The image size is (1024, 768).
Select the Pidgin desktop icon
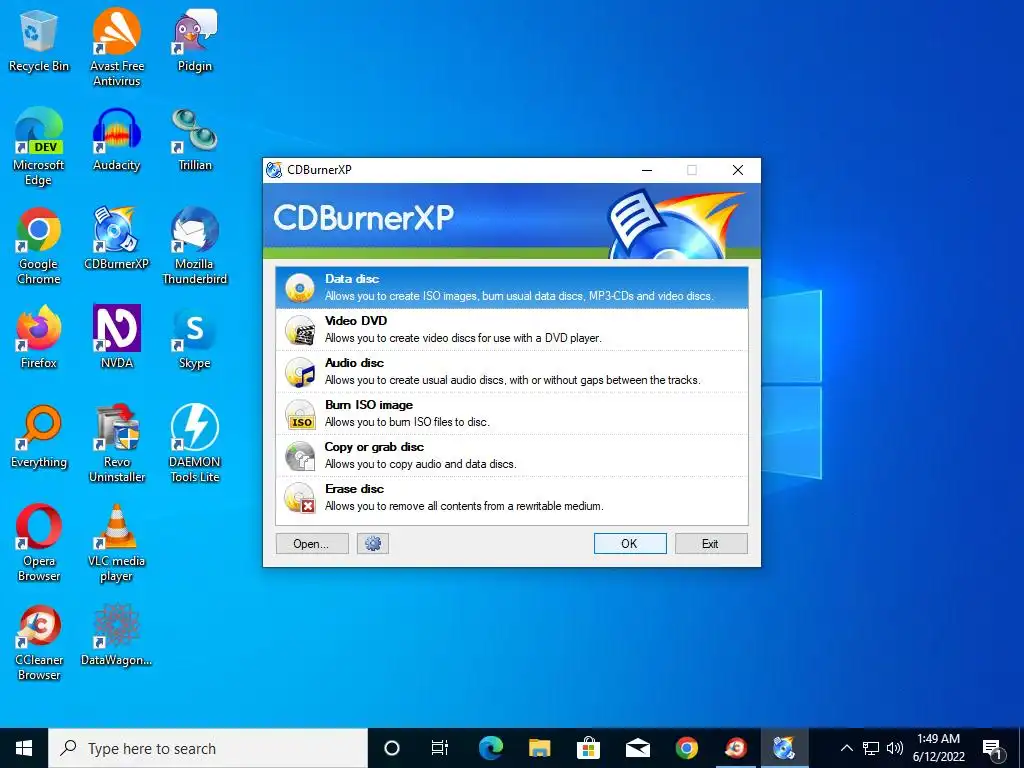195,42
